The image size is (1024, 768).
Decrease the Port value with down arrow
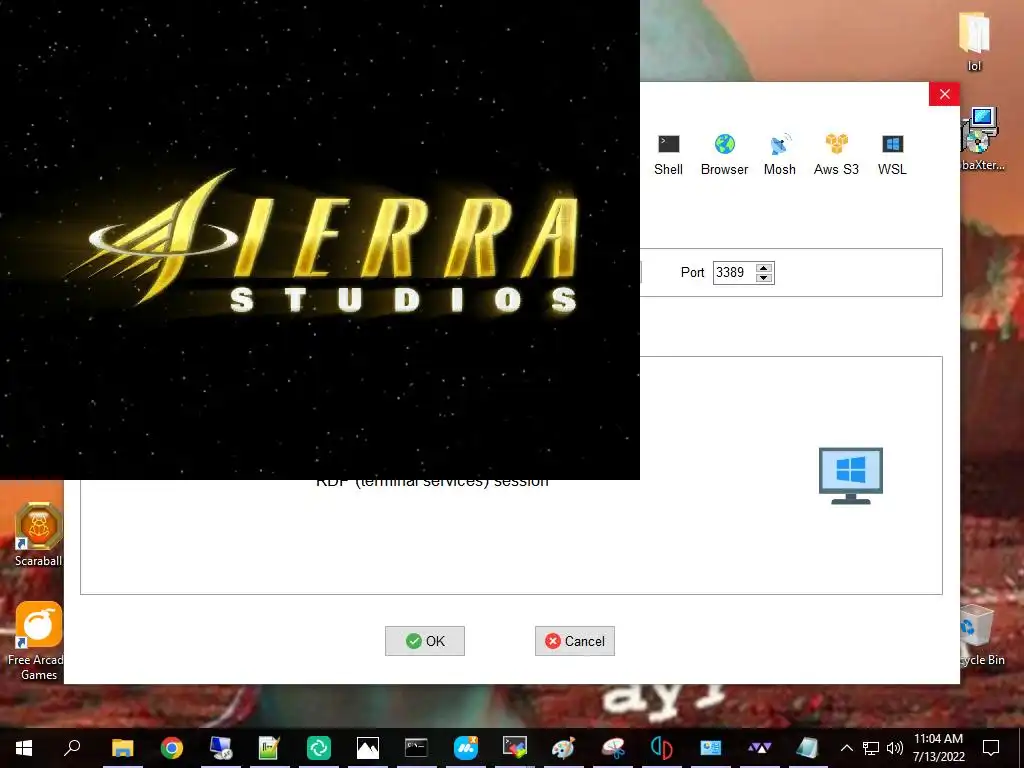coord(764,278)
